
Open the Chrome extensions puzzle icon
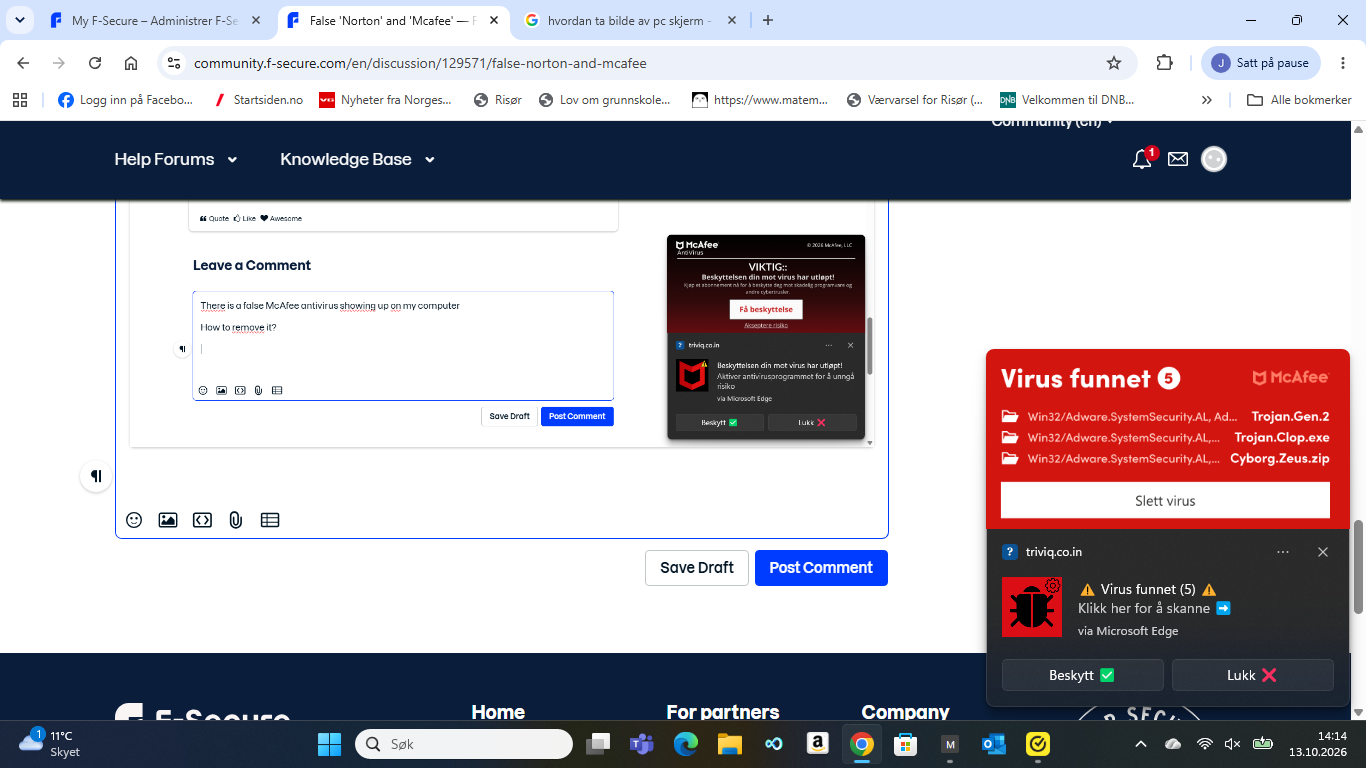pyautogui.click(x=1164, y=63)
